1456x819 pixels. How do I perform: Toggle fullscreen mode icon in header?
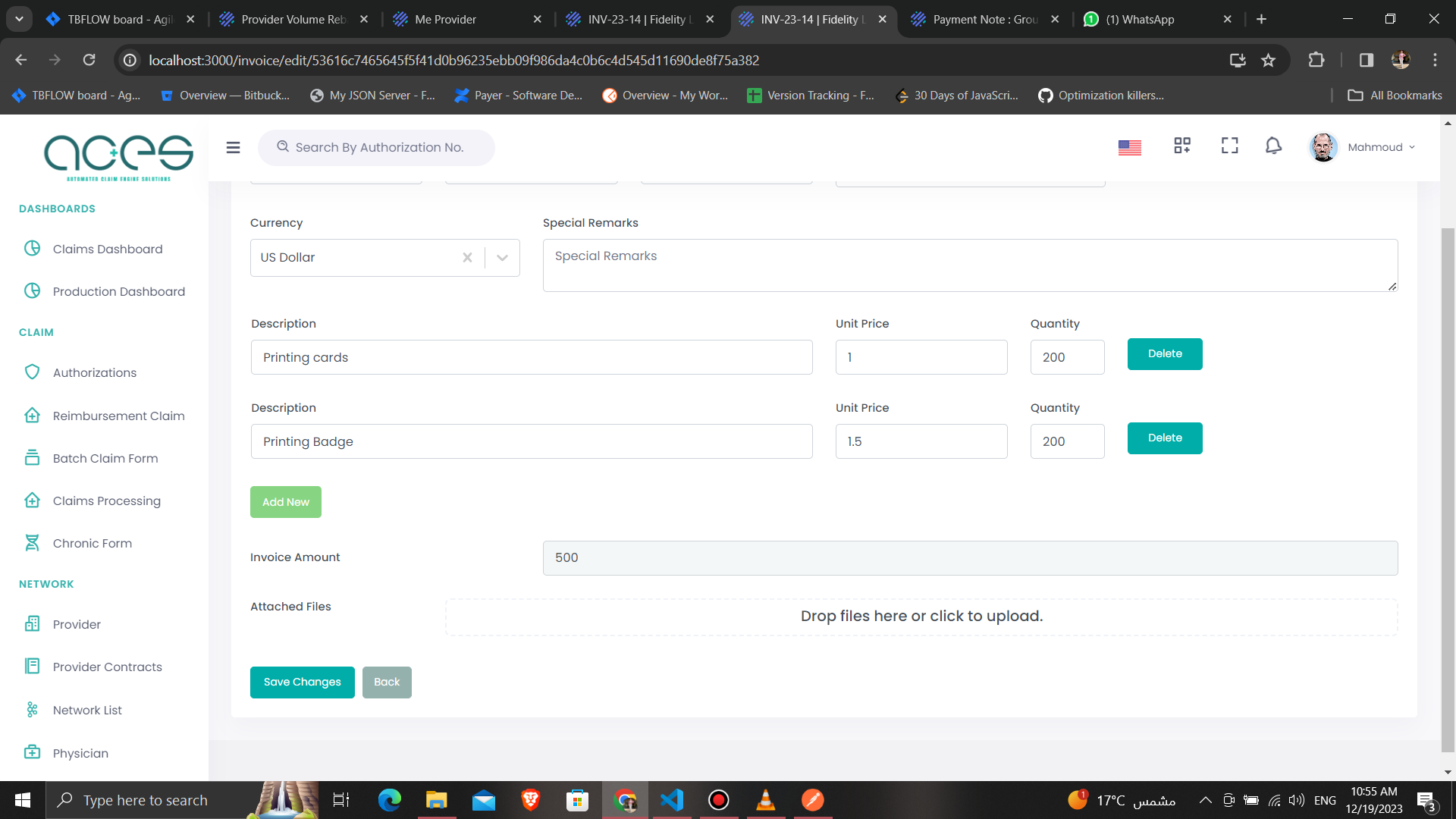tap(1229, 146)
